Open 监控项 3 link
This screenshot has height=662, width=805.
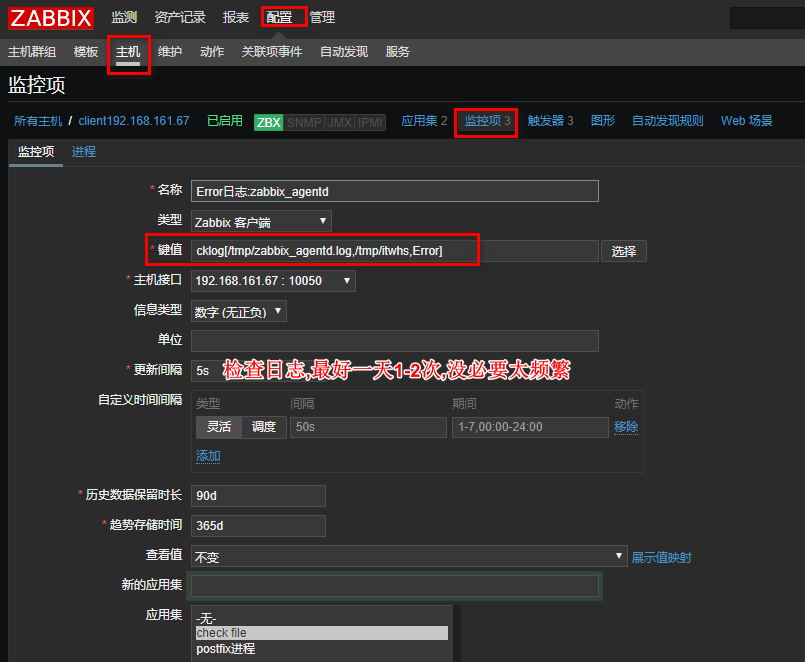[487, 121]
